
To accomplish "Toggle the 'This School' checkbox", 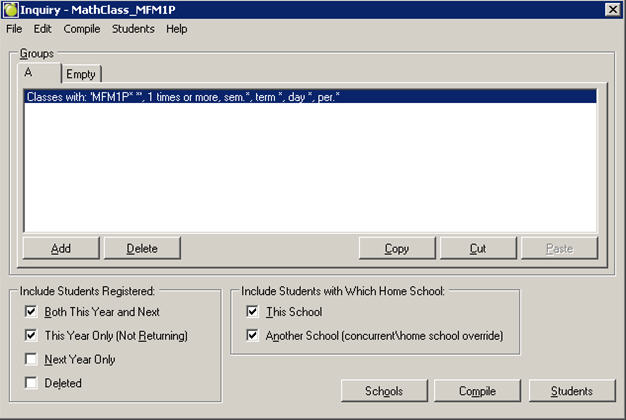I will (x=253, y=313).
